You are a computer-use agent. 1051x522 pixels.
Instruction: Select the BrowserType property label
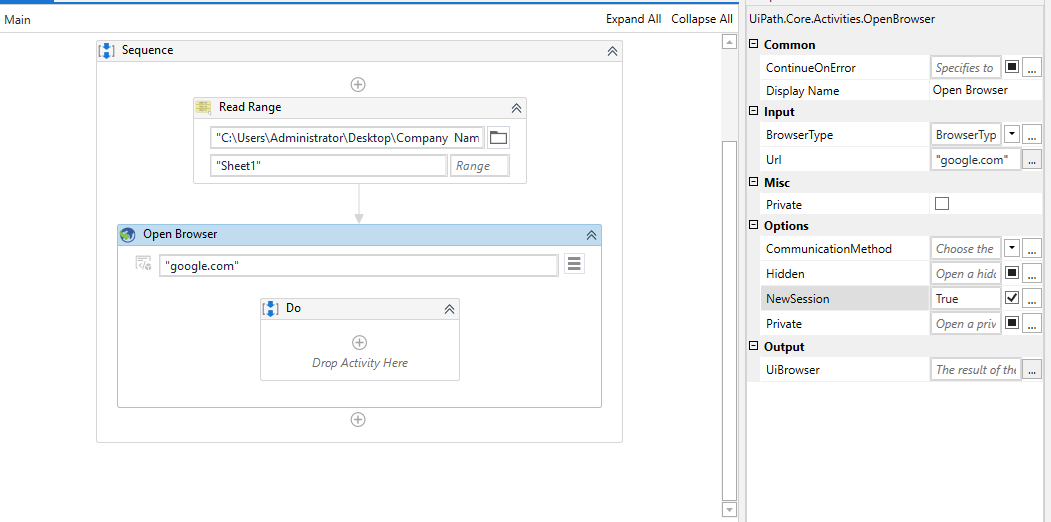(x=799, y=135)
